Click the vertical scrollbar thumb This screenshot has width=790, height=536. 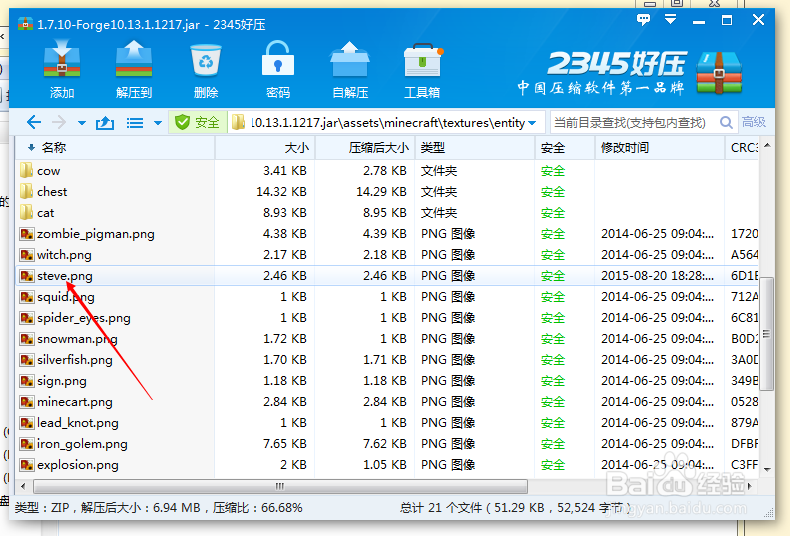(766, 333)
